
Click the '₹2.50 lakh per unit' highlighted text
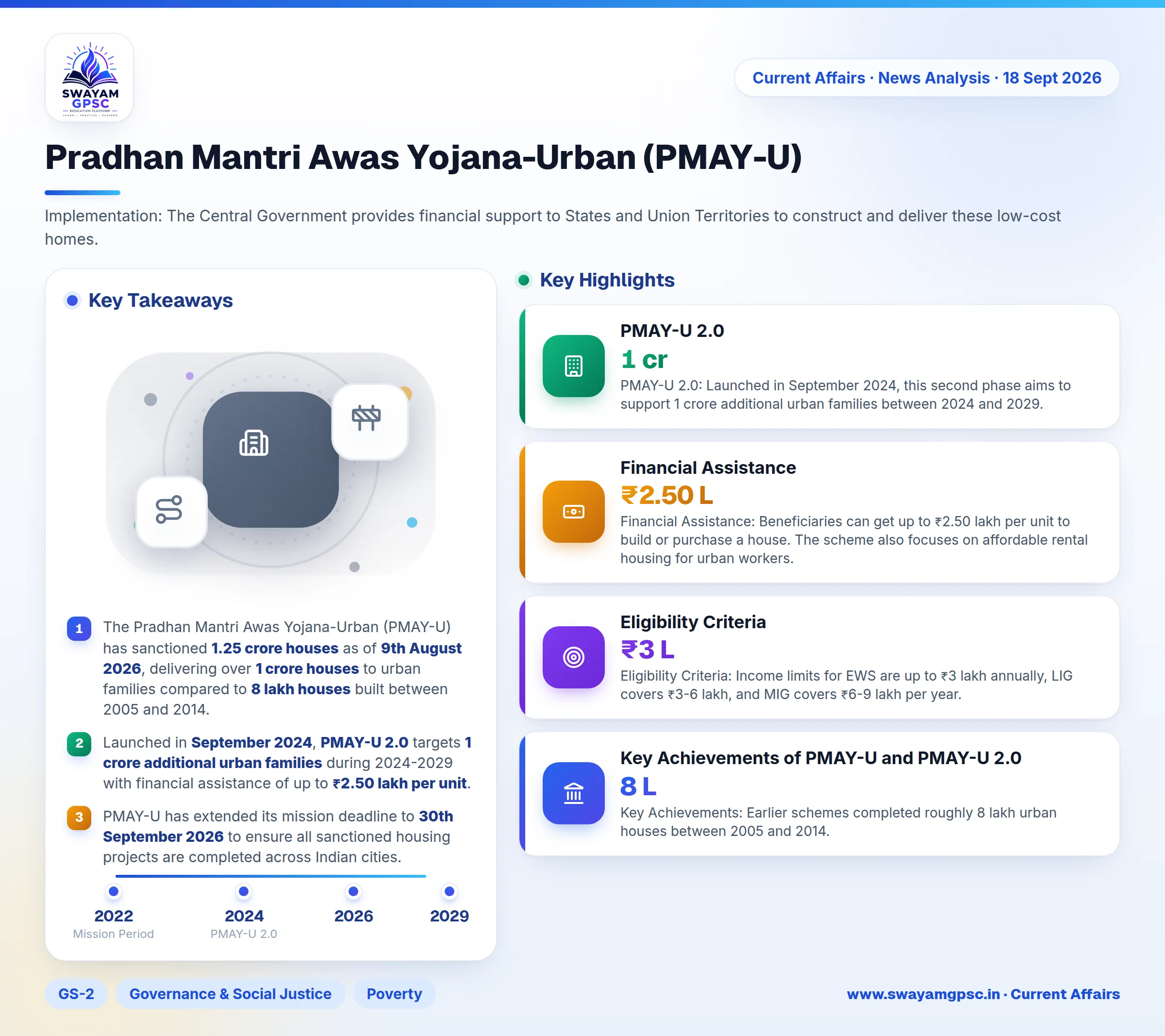pos(399,784)
